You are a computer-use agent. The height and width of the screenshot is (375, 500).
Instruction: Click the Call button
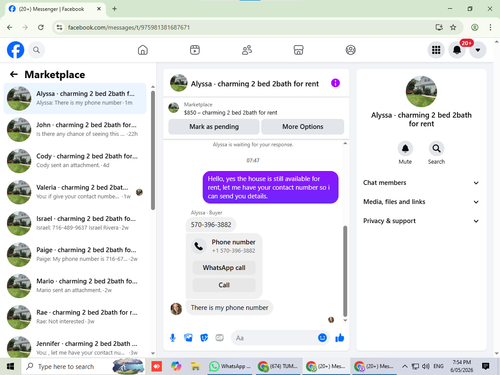[x=224, y=285]
